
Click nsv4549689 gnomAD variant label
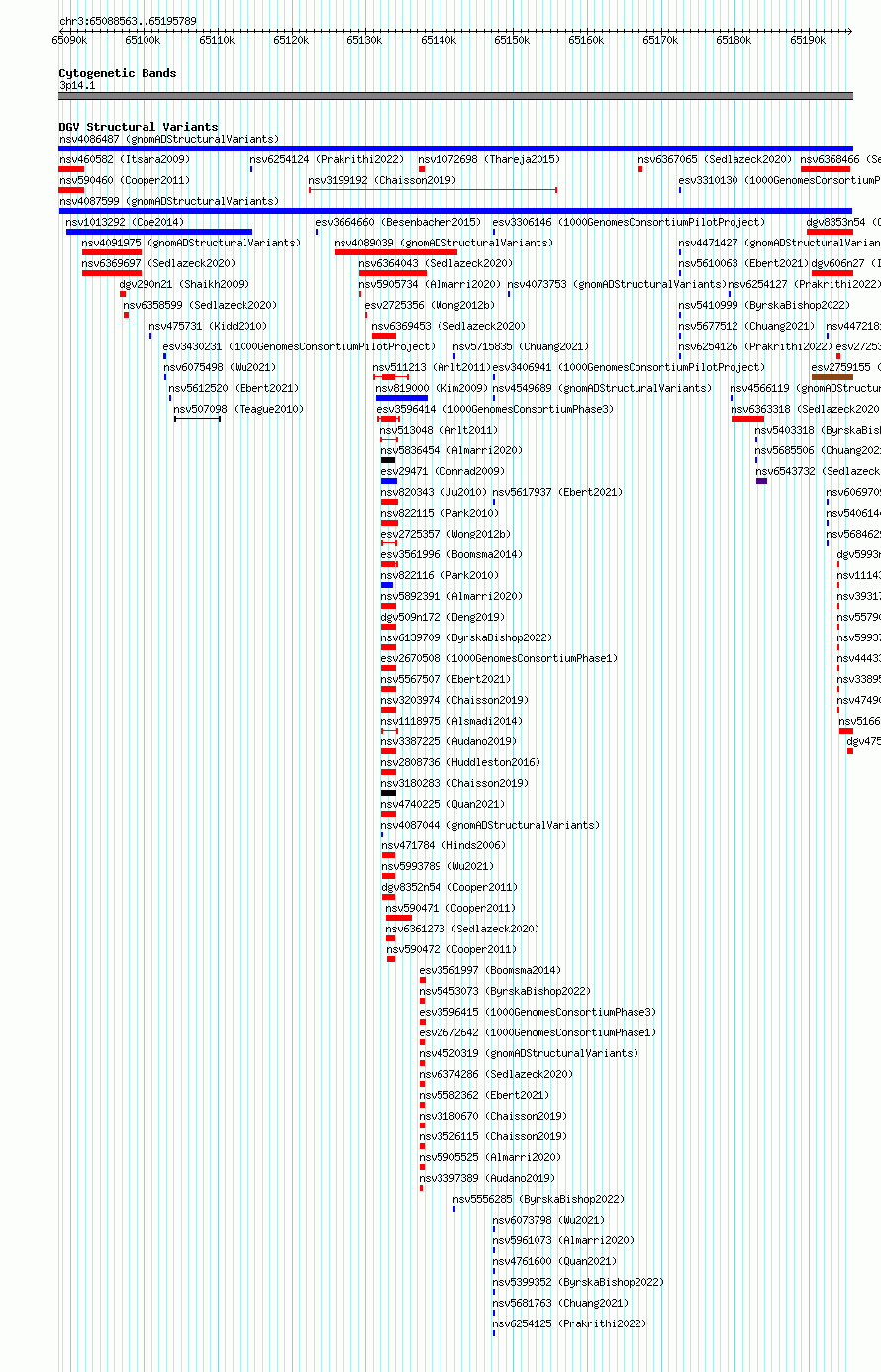tap(602, 388)
